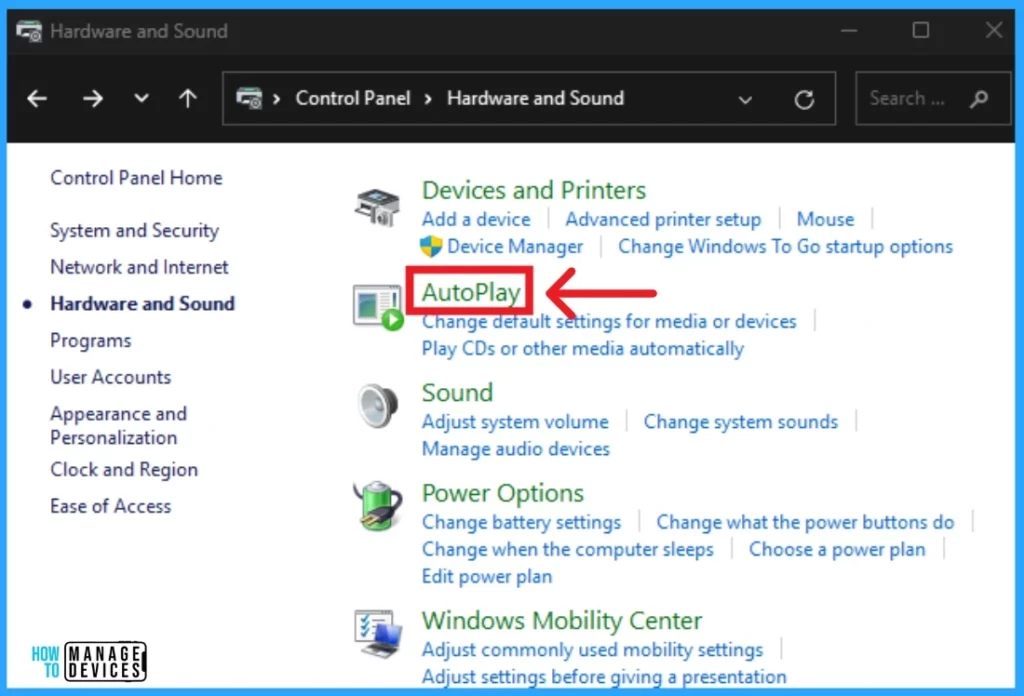Select Hardware and Sound breadcrumb
Screen dimensions: 1024x696
click(536, 98)
